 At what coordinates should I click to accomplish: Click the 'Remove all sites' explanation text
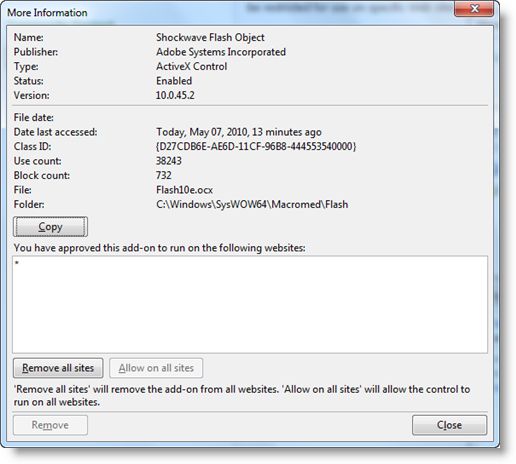point(242,396)
